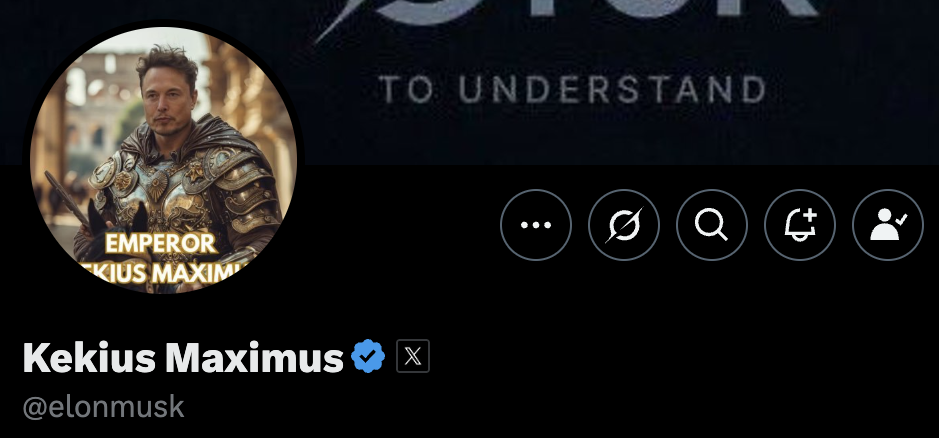Click the armored figure in the avatar

[x=180, y=180]
